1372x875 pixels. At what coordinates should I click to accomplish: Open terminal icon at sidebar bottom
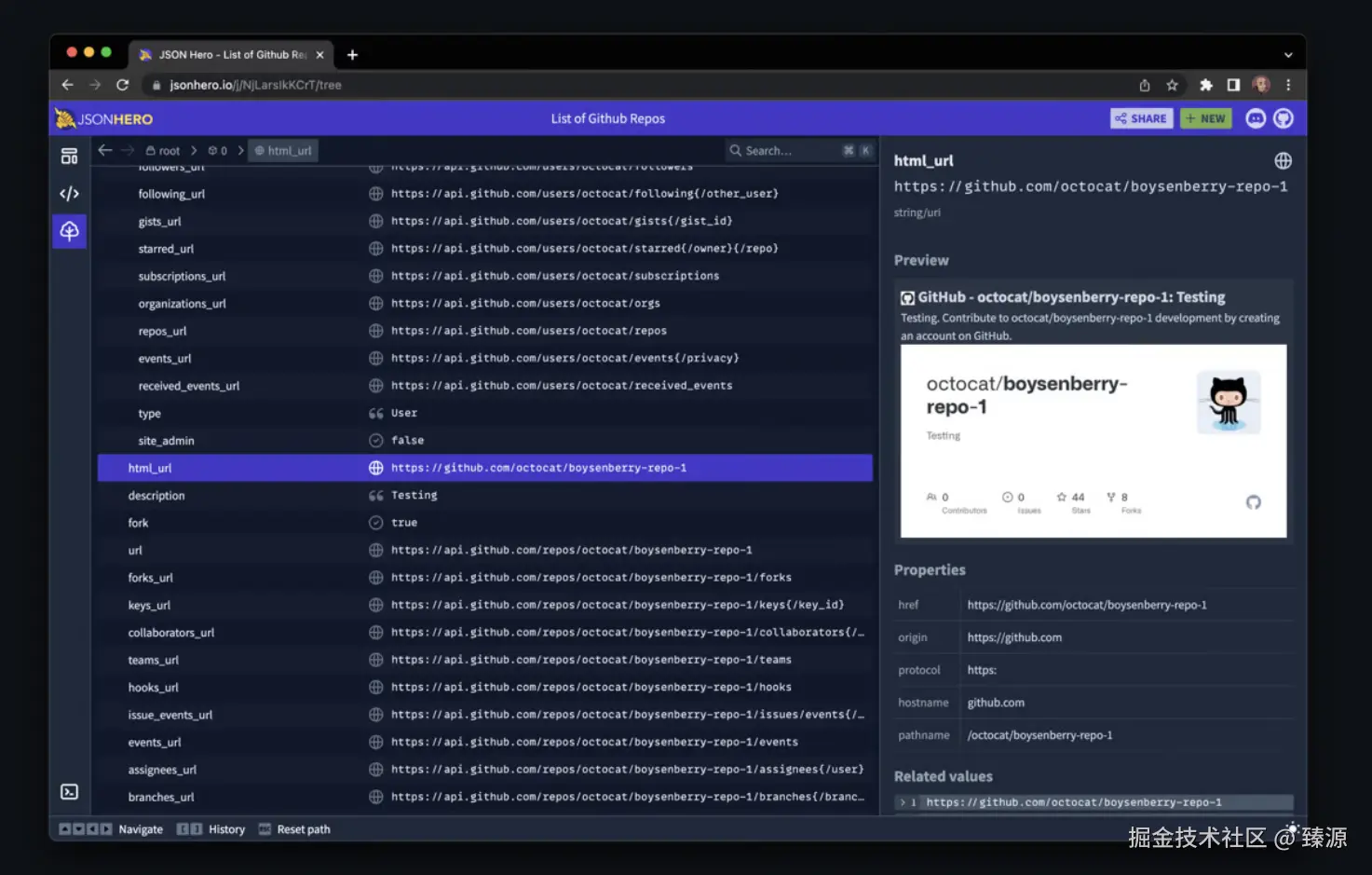(x=70, y=792)
